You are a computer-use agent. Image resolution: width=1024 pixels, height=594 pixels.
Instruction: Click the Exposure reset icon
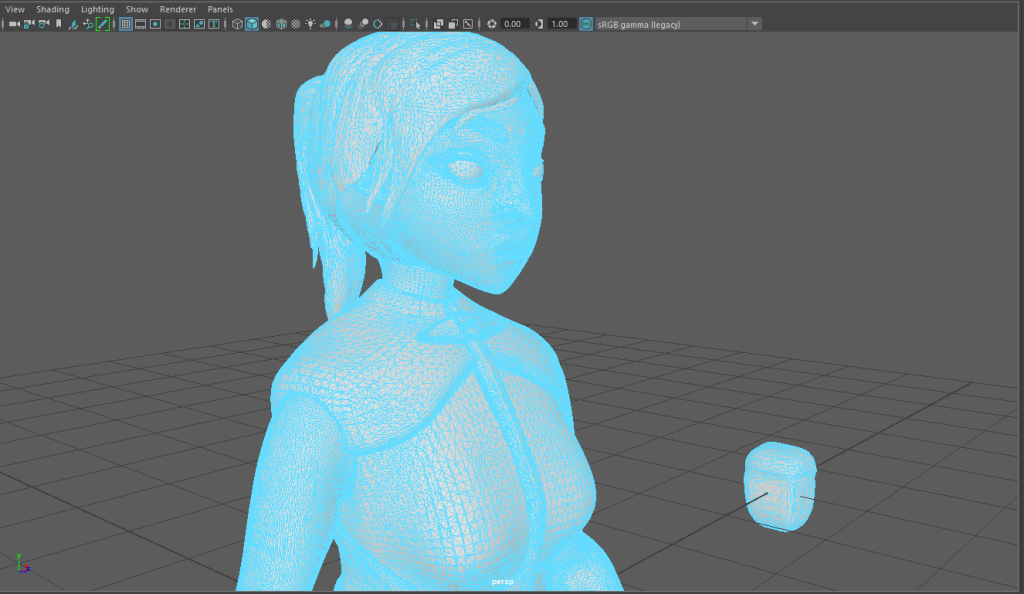point(490,24)
